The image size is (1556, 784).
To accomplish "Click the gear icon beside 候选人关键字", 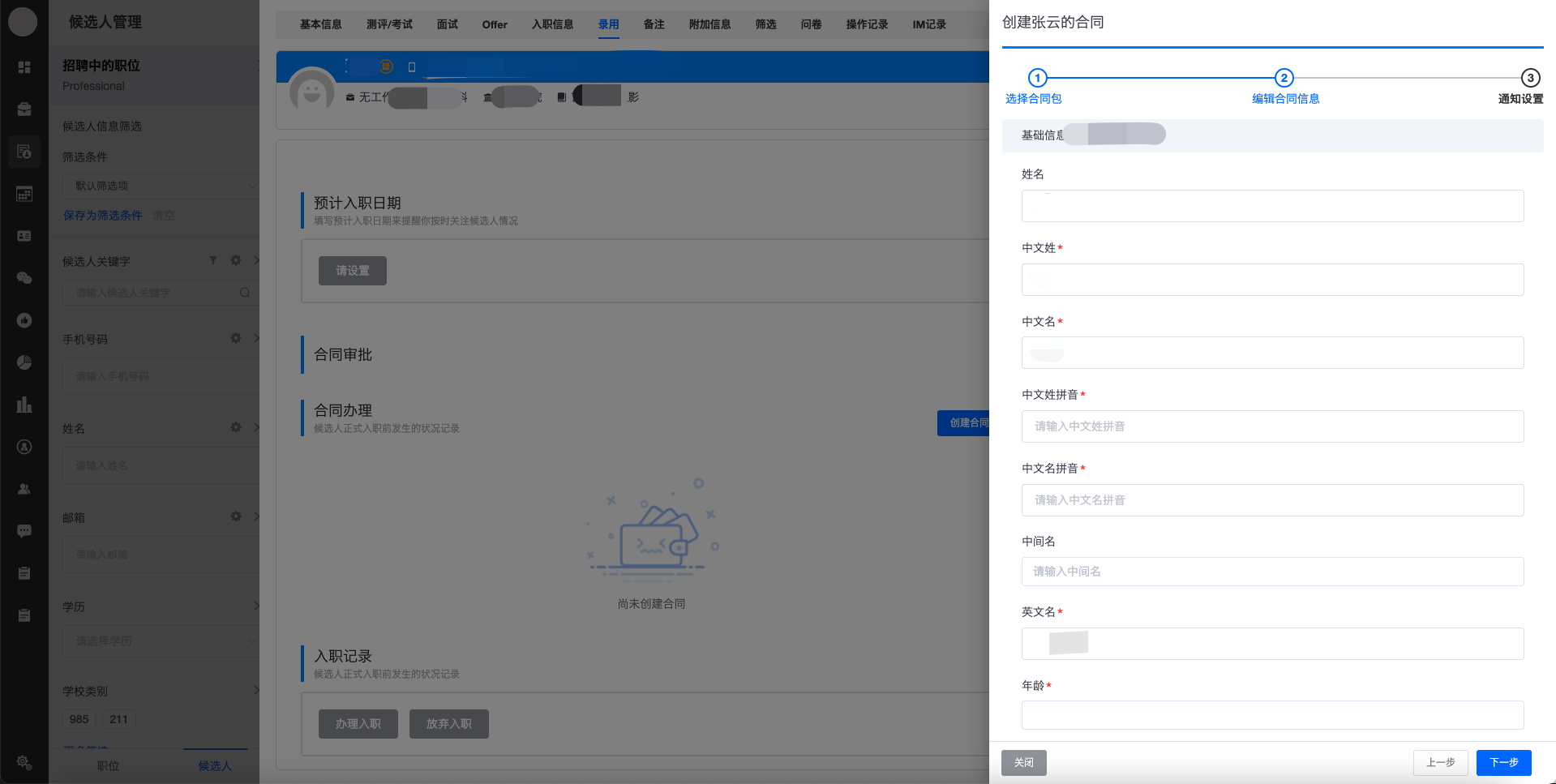I will [x=236, y=260].
